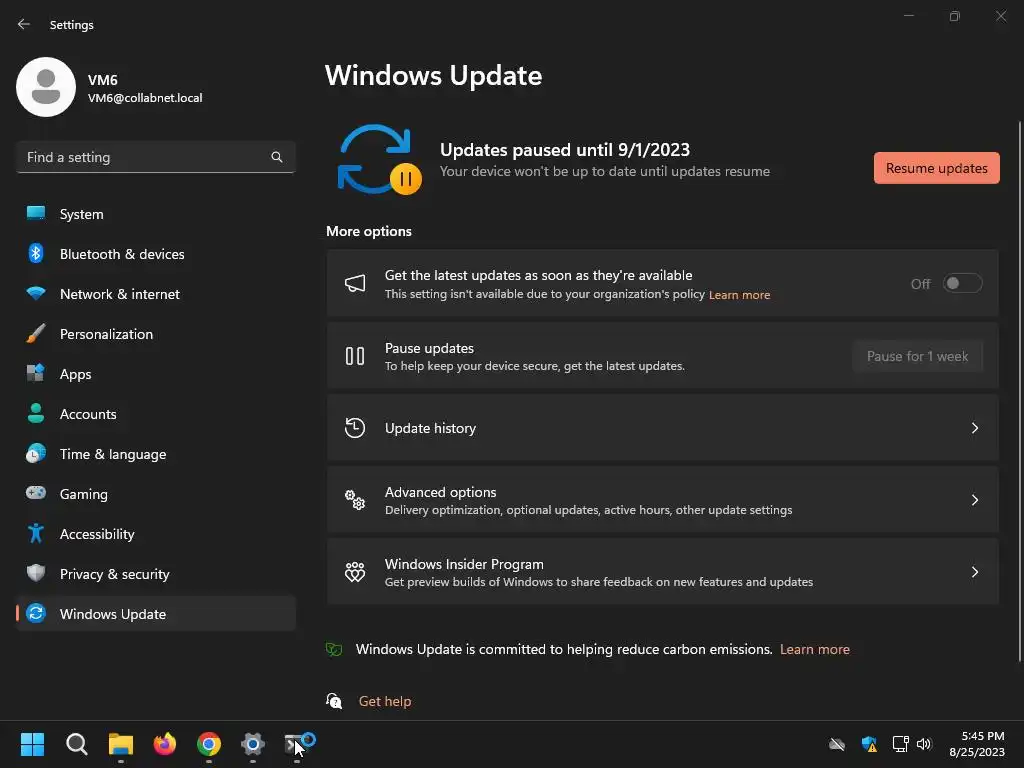Click the Apps icon in sidebar
Image resolution: width=1024 pixels, height=768 pixels.
tap(36, 374)
